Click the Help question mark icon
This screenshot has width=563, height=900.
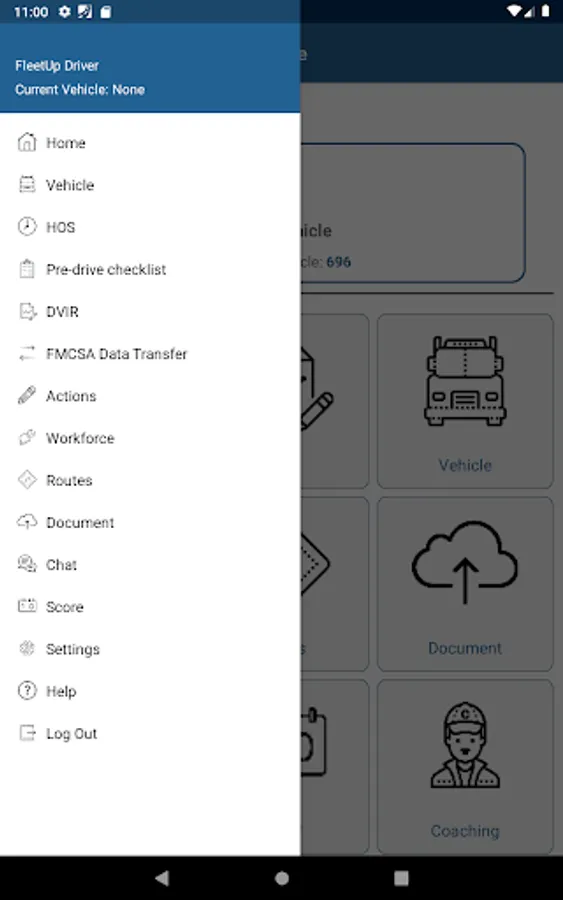(27, 690)
